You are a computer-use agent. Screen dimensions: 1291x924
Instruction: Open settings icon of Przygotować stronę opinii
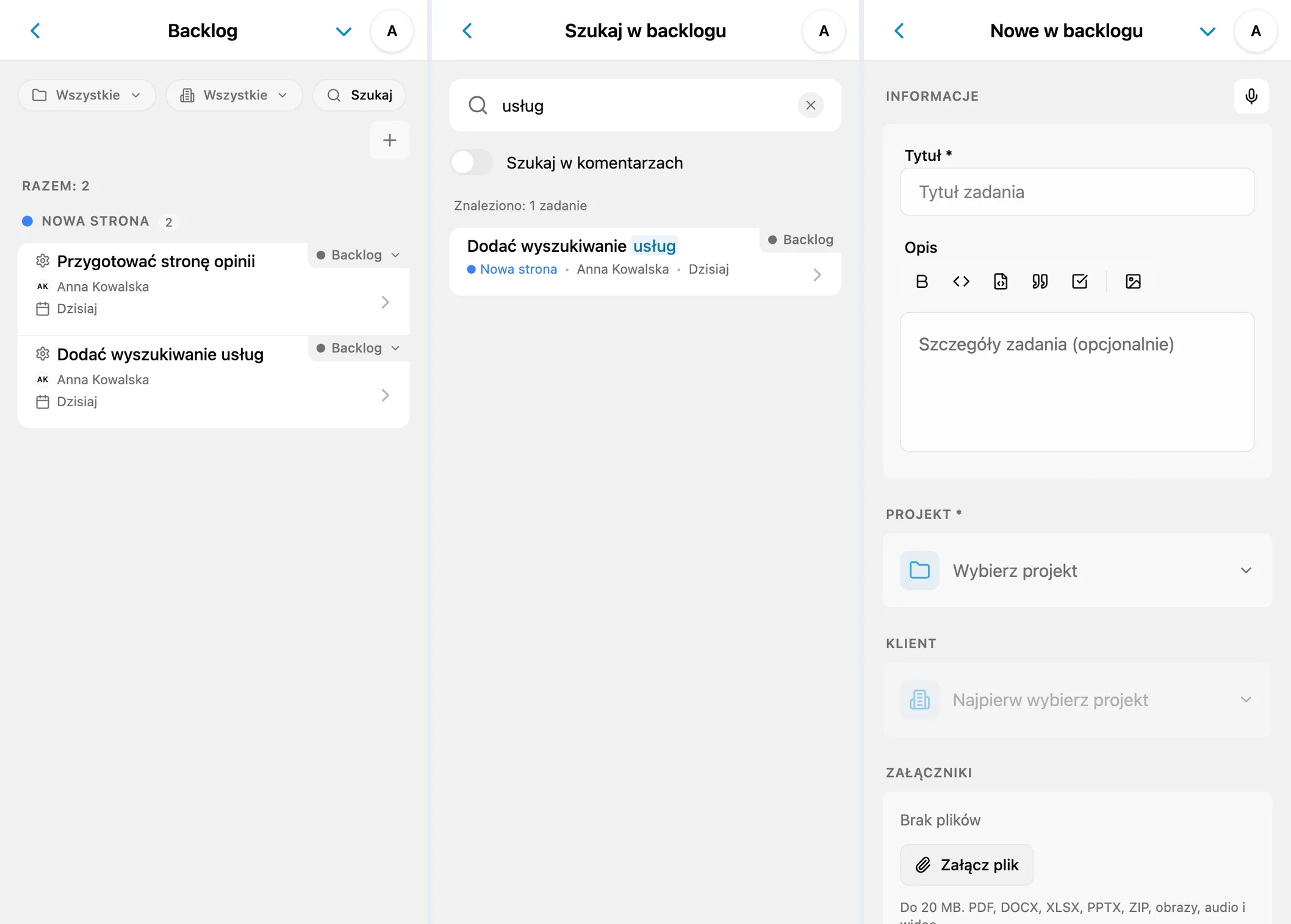point(42,261)
